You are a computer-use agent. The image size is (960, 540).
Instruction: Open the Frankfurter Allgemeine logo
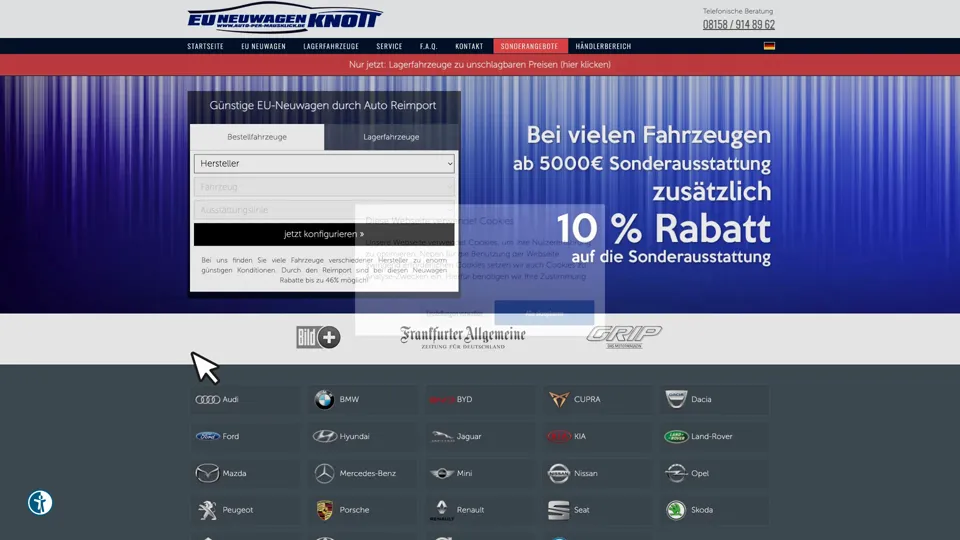(x=463, y=337)
